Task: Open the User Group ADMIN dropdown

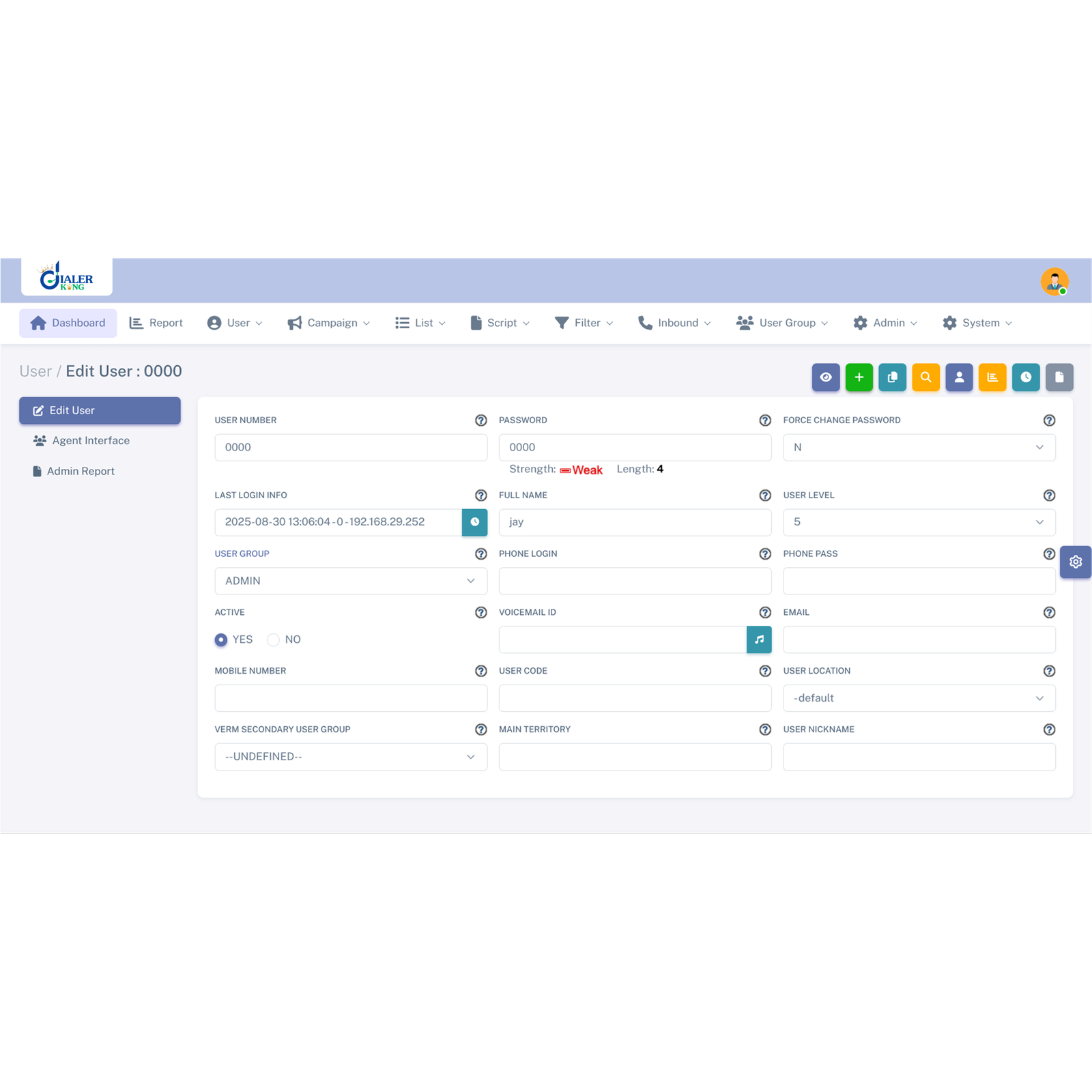Action: tap(351, 581)
